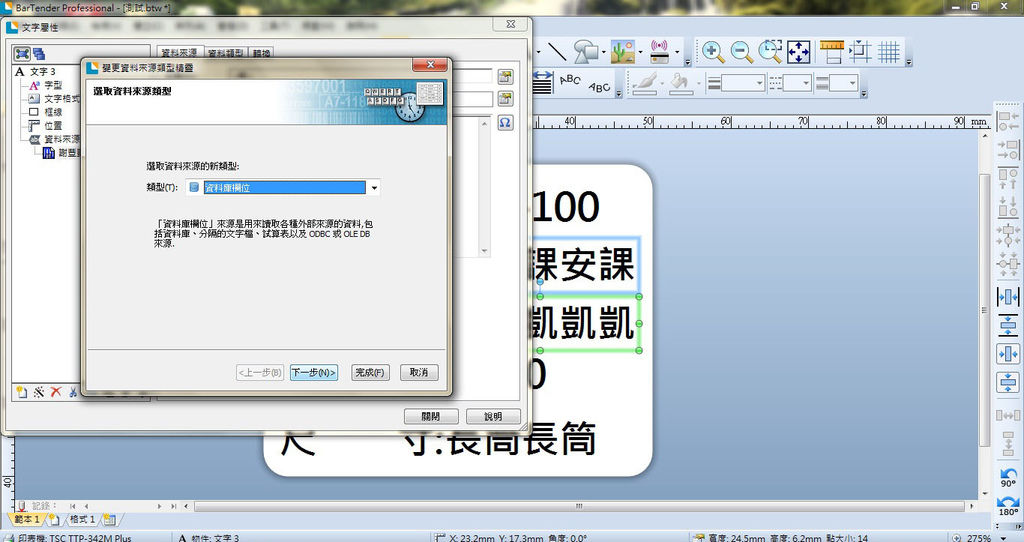The width and height of the screenshot is (1024, 542).
Task: Click the center horizontally on label icon
Action: (x=1008, y=354)
